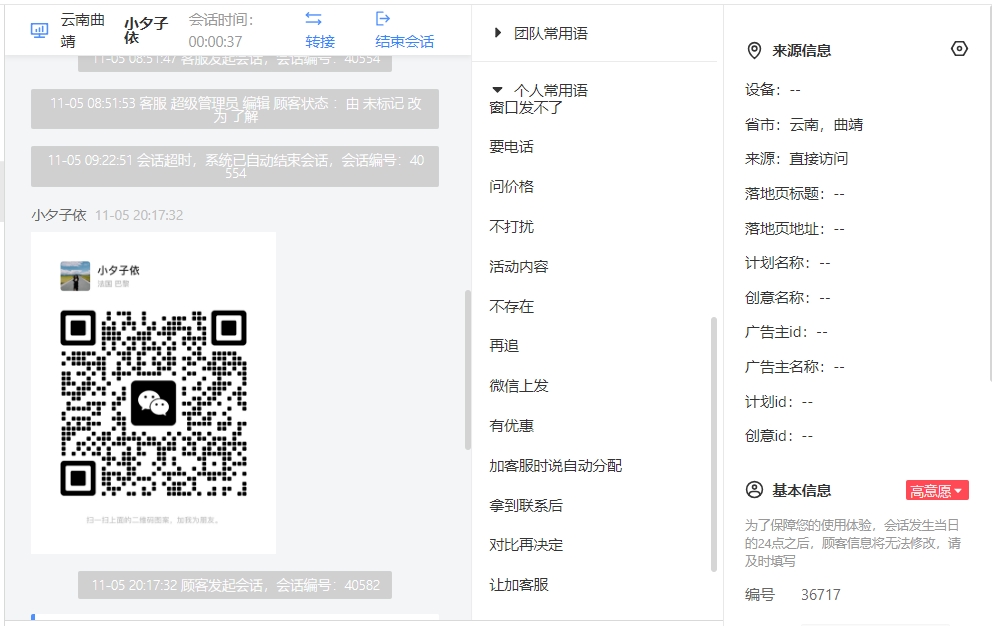Image resolution: width=992 pixels, height=626 pixels.
Task: Click the session timer 00:00:37
Action: click(215, 42)
